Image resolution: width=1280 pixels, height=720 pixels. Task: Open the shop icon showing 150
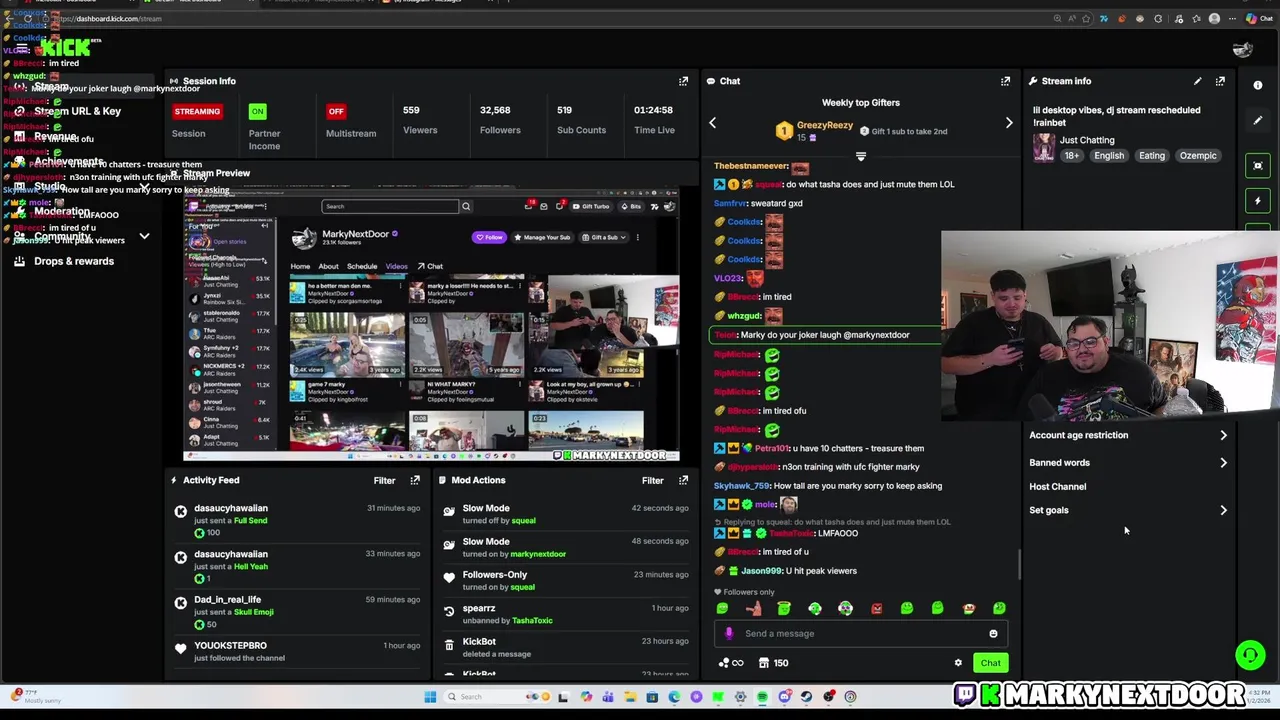773,662
